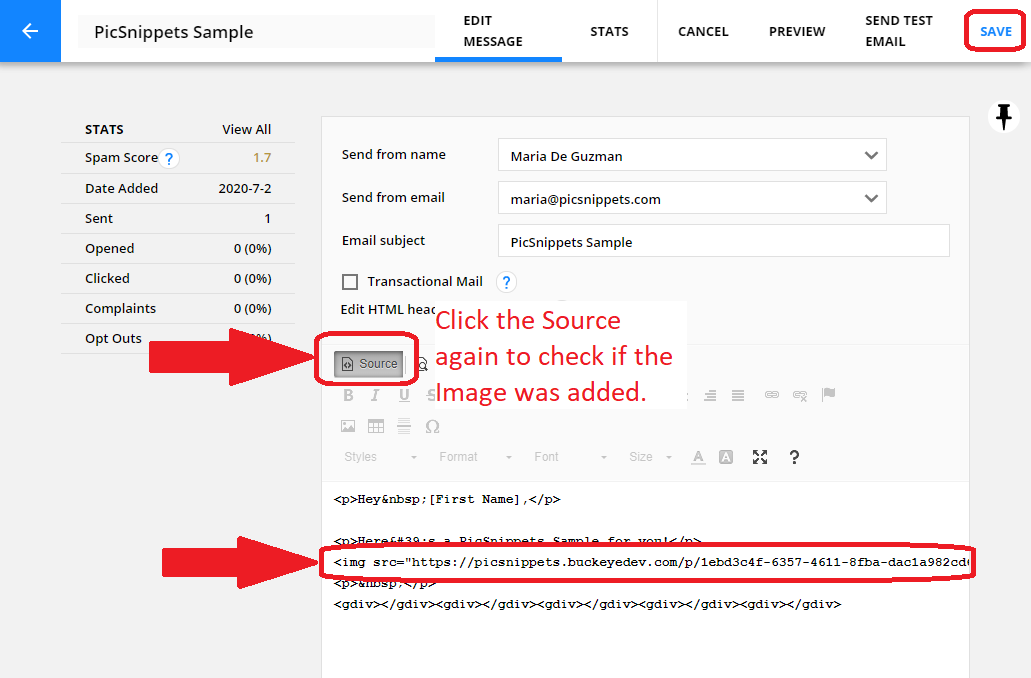Switch to the Edit Message tab
This screenshot has width=1031, height=678.
tap(498, 31)
